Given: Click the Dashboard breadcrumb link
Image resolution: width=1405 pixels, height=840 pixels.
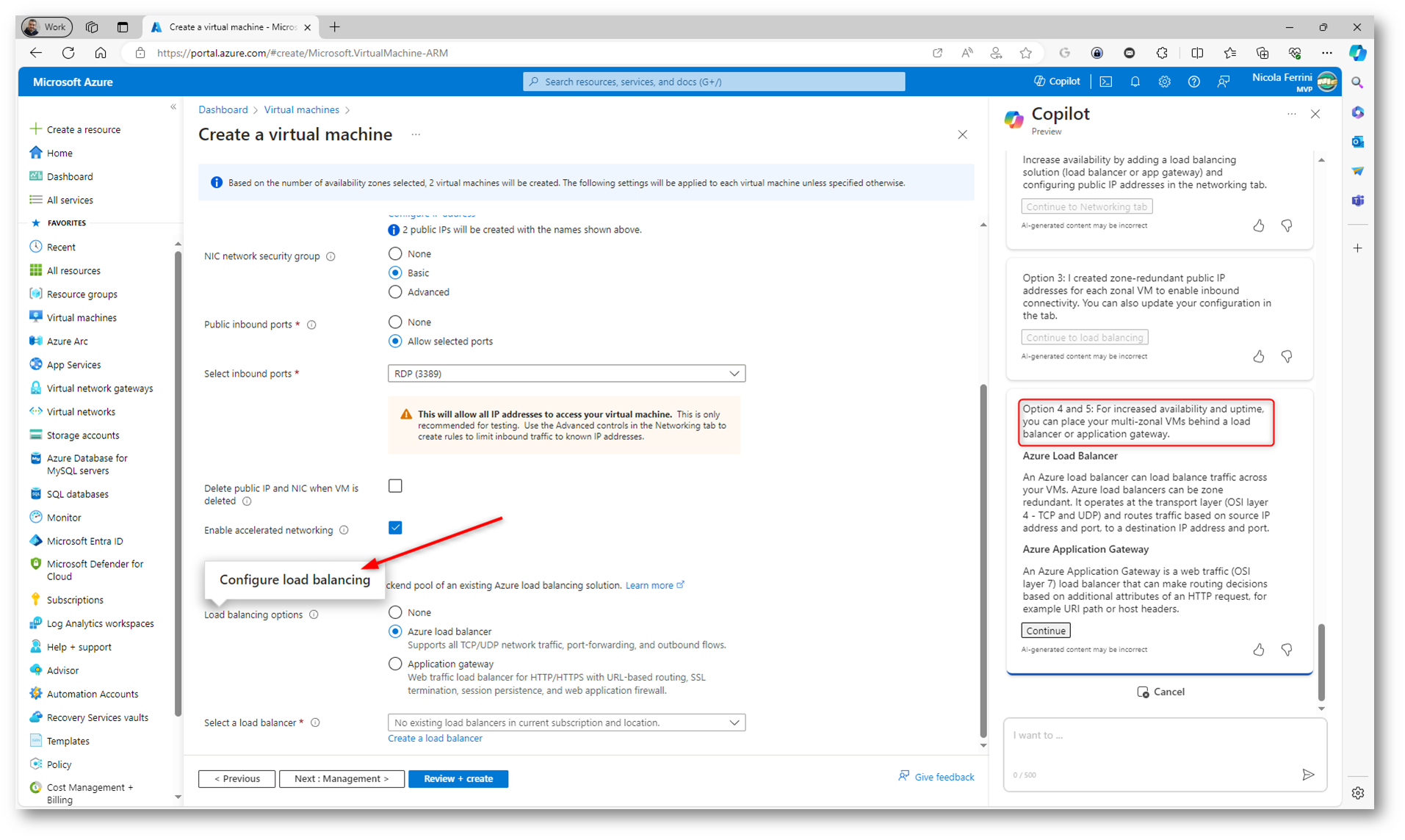Looking at the screenshot, I should coord(223,109).
